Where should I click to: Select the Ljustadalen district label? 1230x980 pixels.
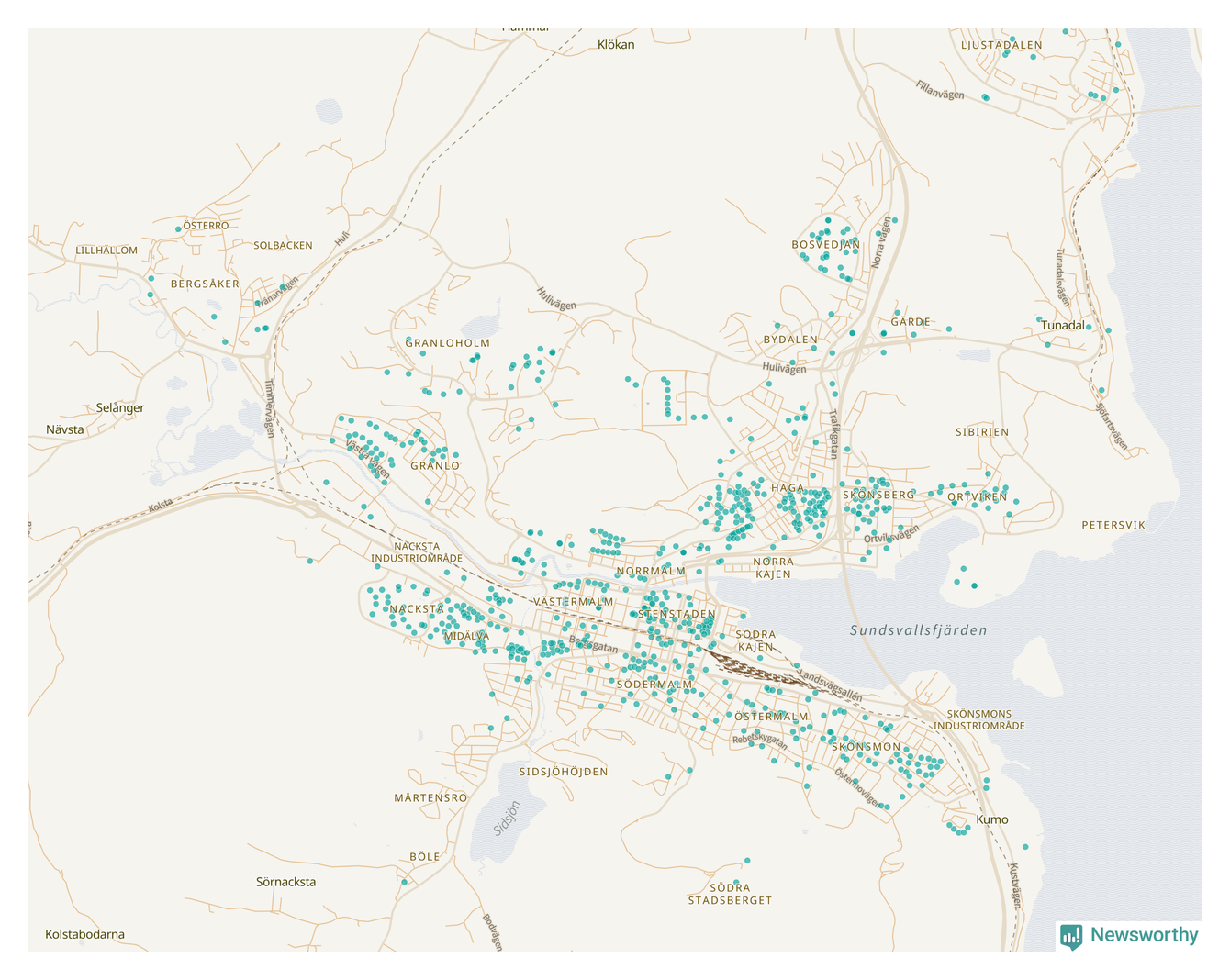point(1001,45)
